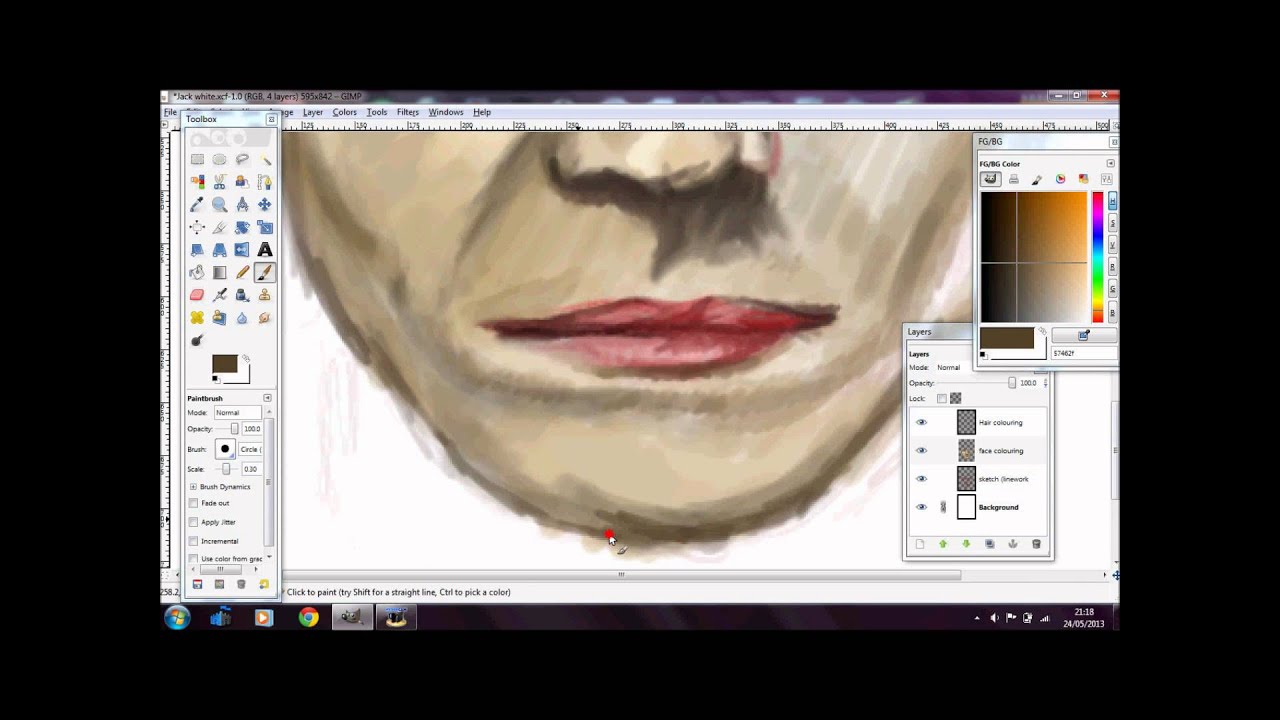
Task: Click the vertical hue rainbow strip
Action: click(1097, 257)
